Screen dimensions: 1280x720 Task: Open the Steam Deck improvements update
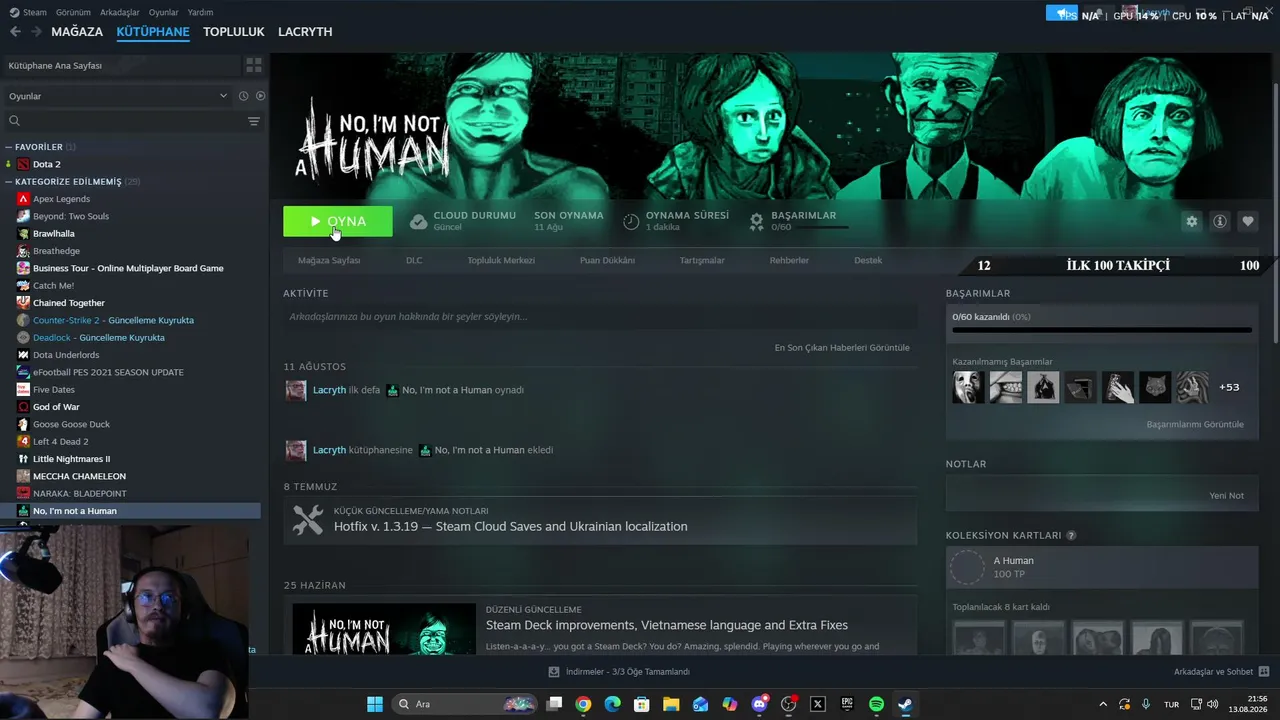(x=667, y=625)
